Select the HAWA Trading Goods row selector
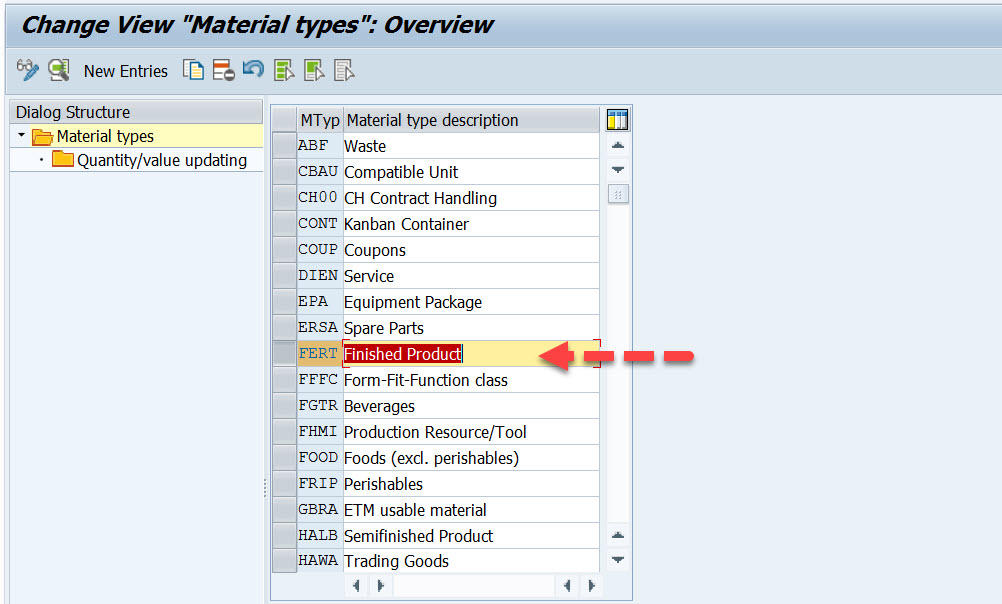Image resolution: width=1002 pixels, height=604 pixels. [283, 560]
